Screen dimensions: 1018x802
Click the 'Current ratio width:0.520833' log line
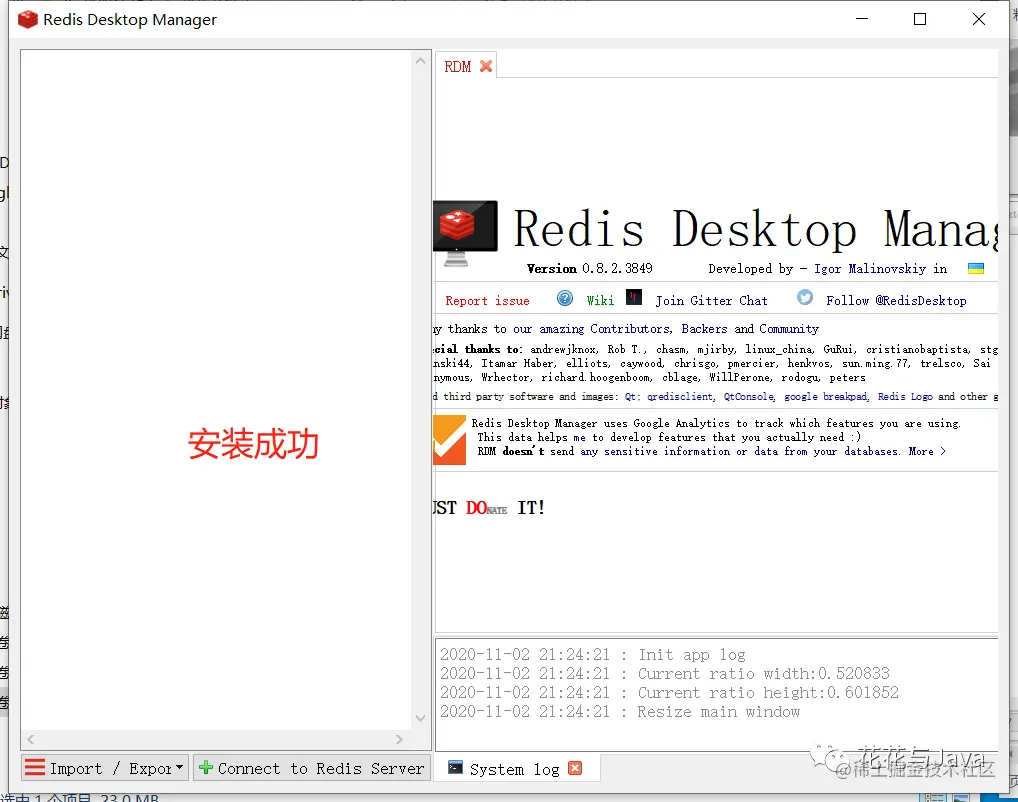pyautogui.click(x=665, y=673)
